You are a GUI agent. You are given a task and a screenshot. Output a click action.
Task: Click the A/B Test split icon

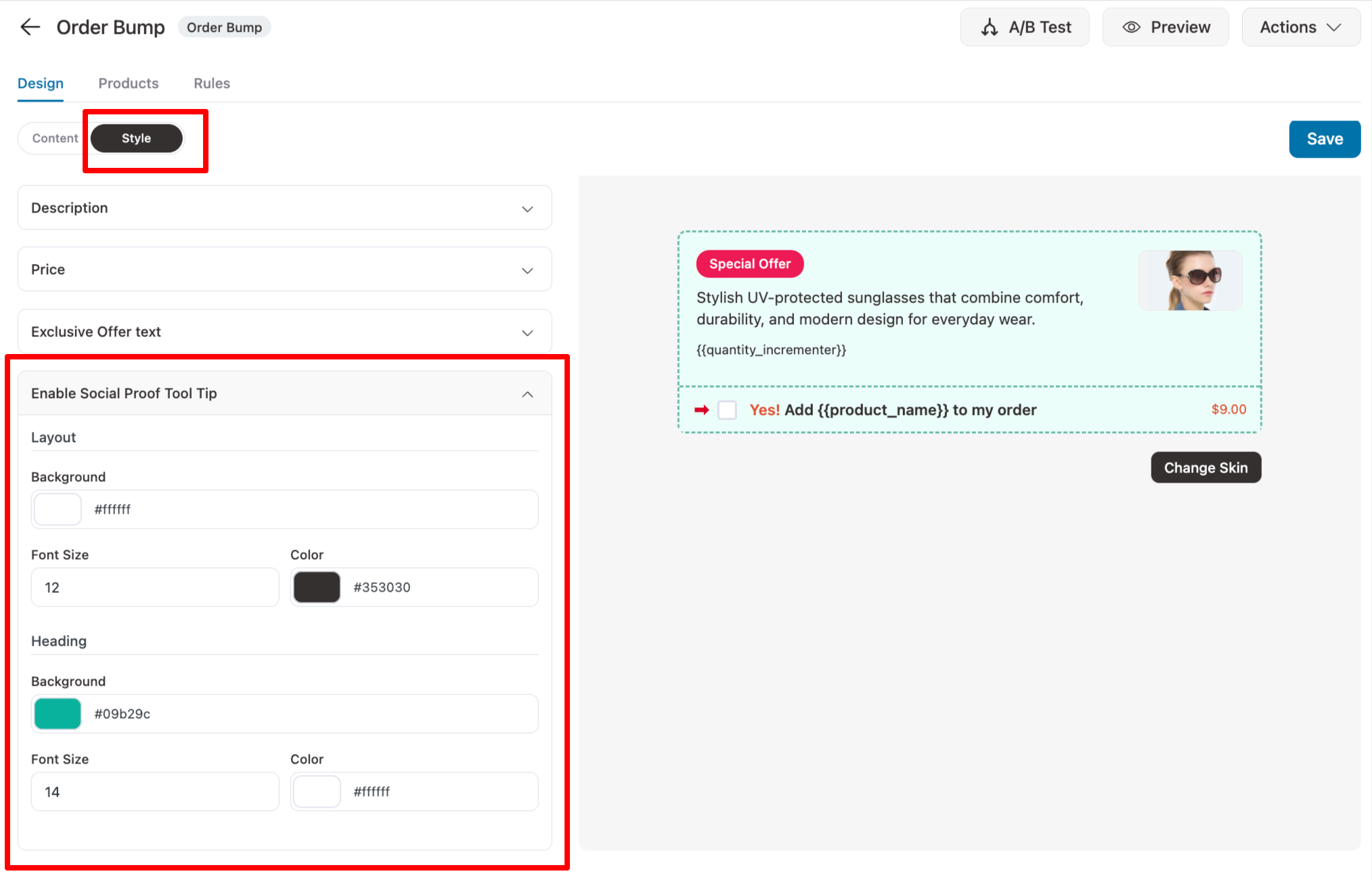coord(989,27)
